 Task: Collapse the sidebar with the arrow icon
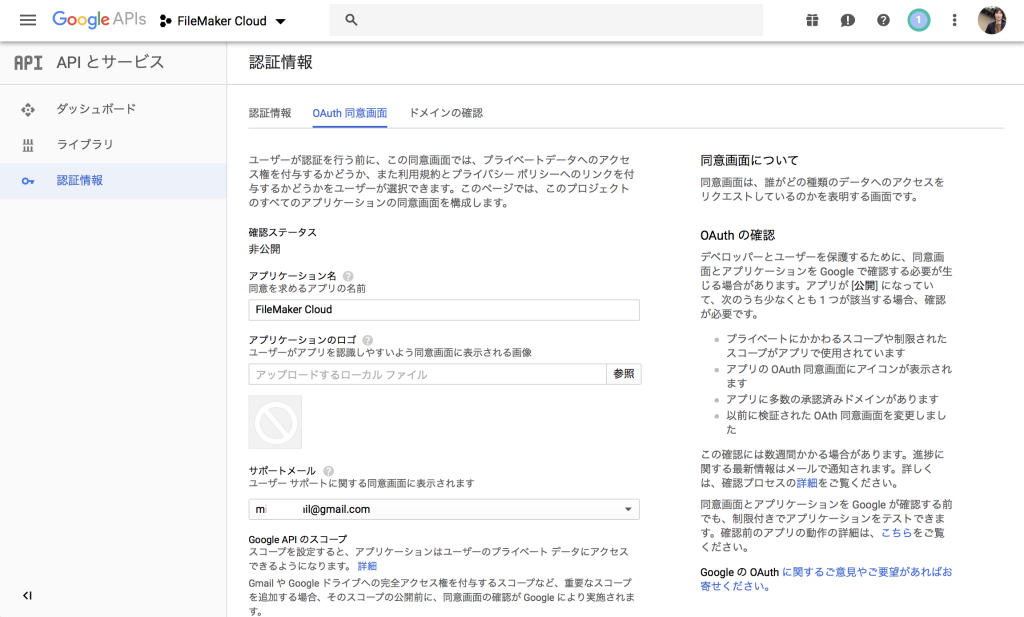point(27,595)
